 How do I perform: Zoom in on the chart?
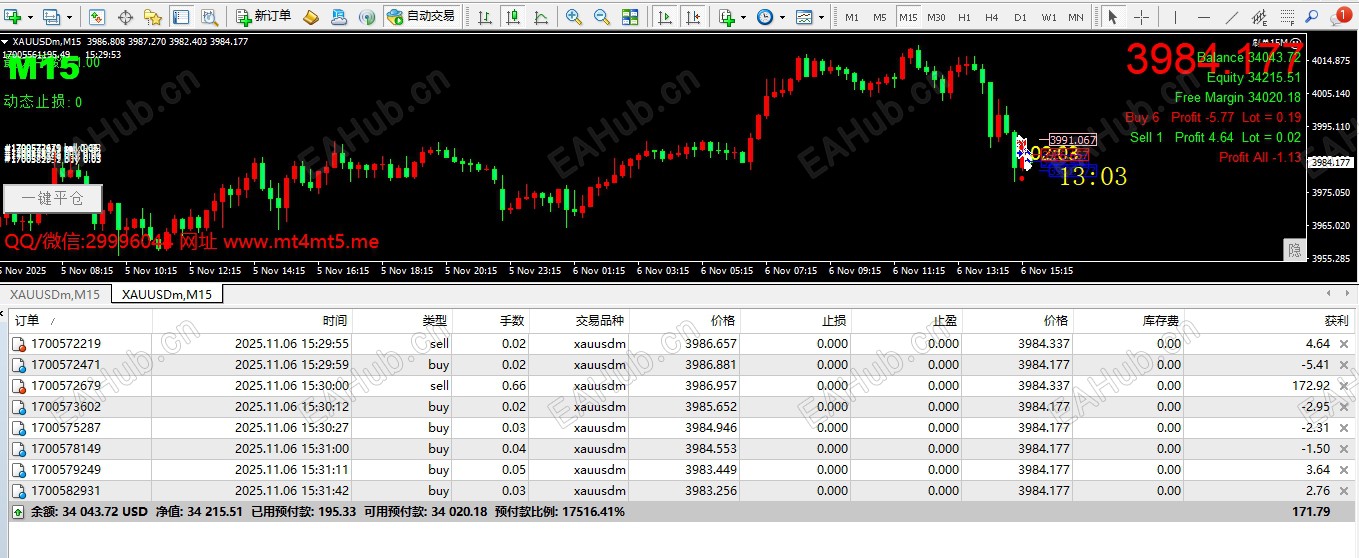coord(574,17)
